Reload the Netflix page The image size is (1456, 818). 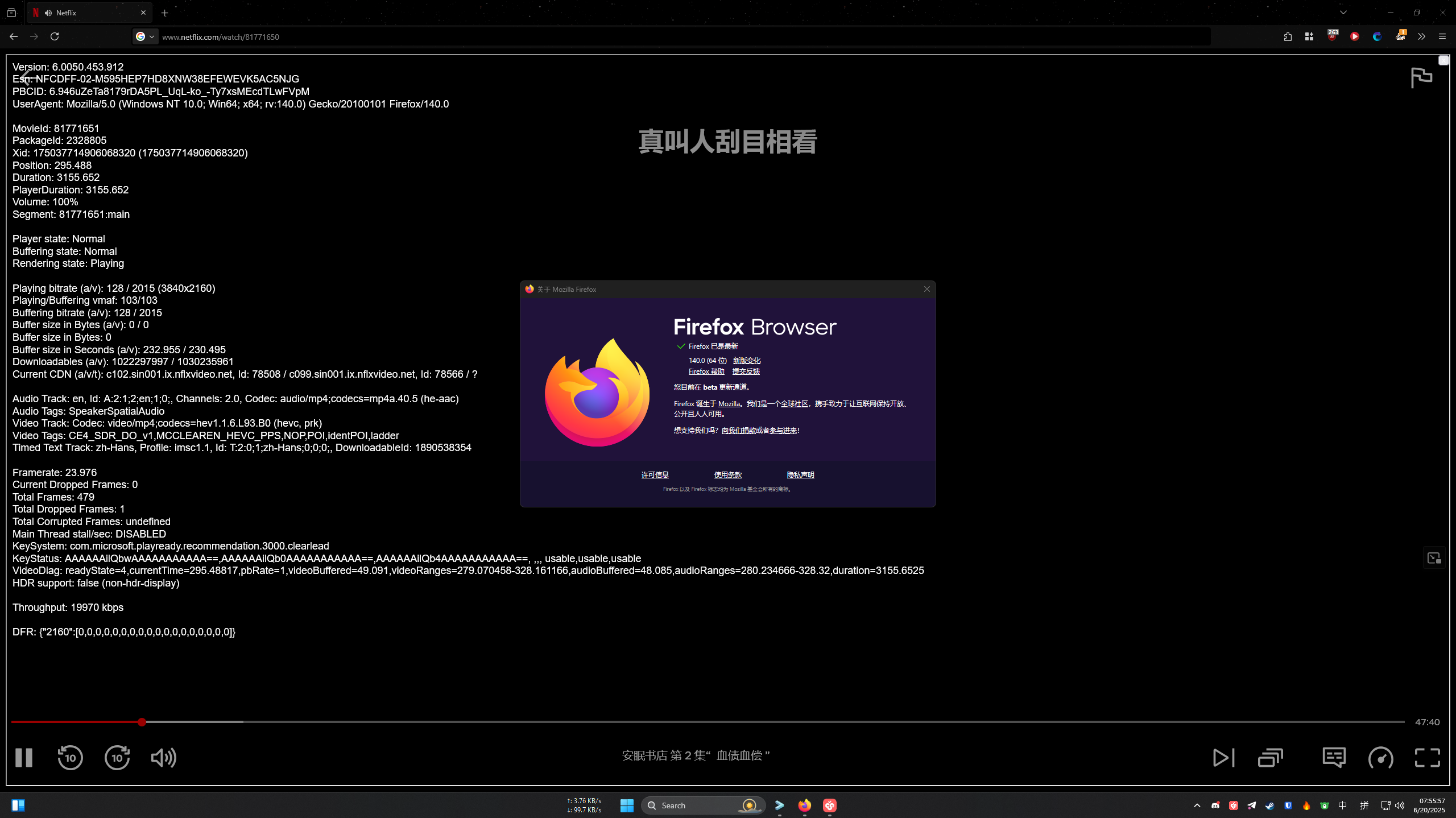point(55,36)
